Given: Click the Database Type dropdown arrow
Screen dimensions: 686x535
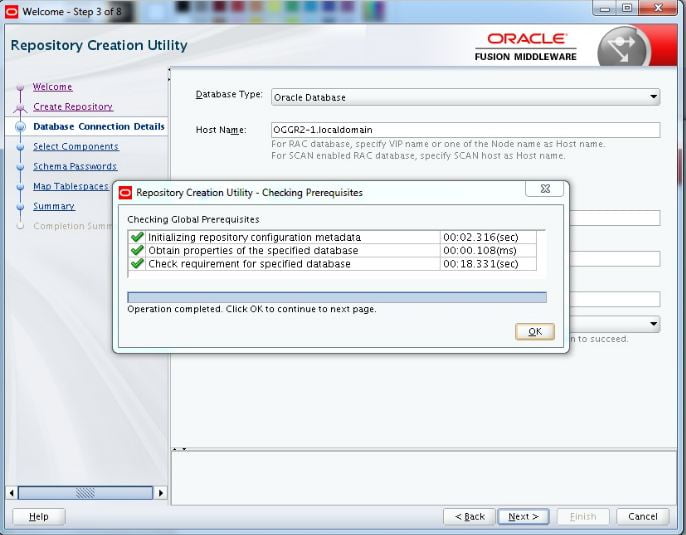Looking at the screenshot, I should (653, 97).
